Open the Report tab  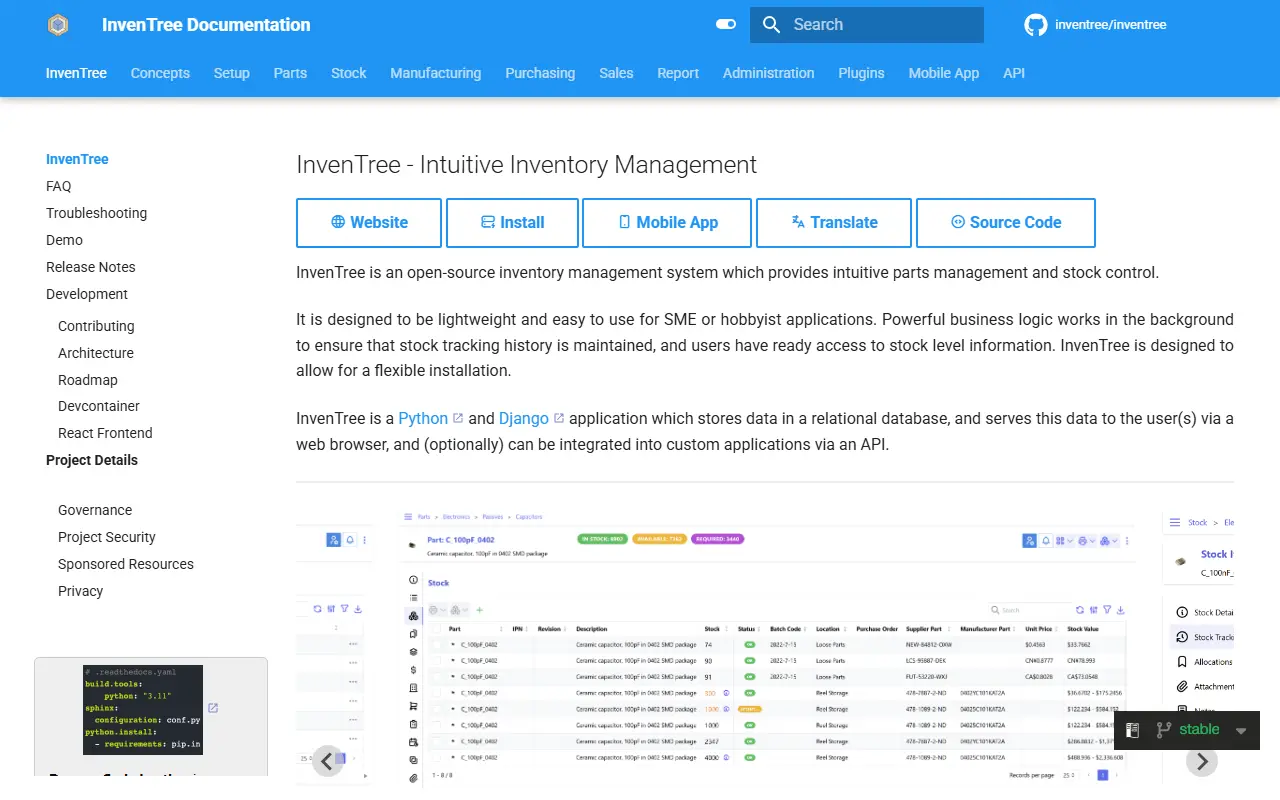pyautogui.click(x=678, y=73)
